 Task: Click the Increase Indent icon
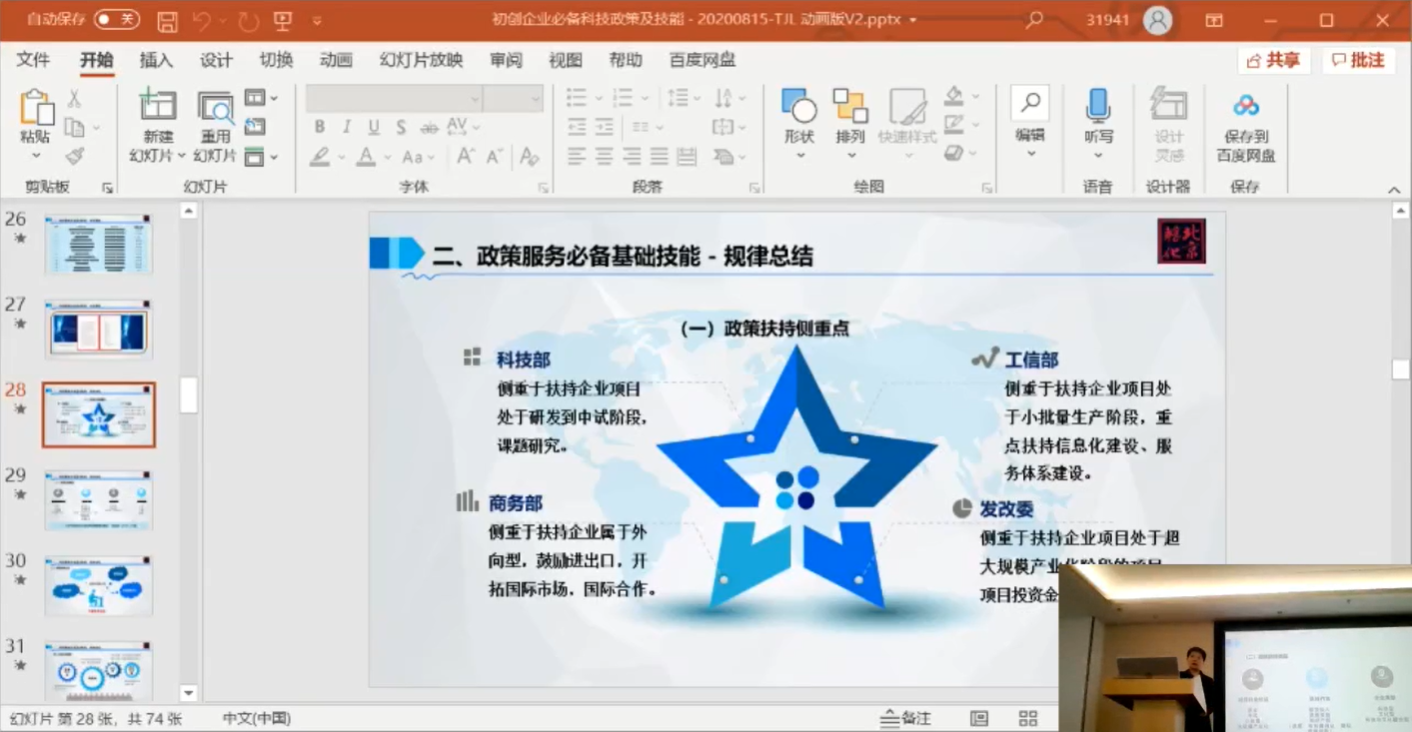(604, 127)
